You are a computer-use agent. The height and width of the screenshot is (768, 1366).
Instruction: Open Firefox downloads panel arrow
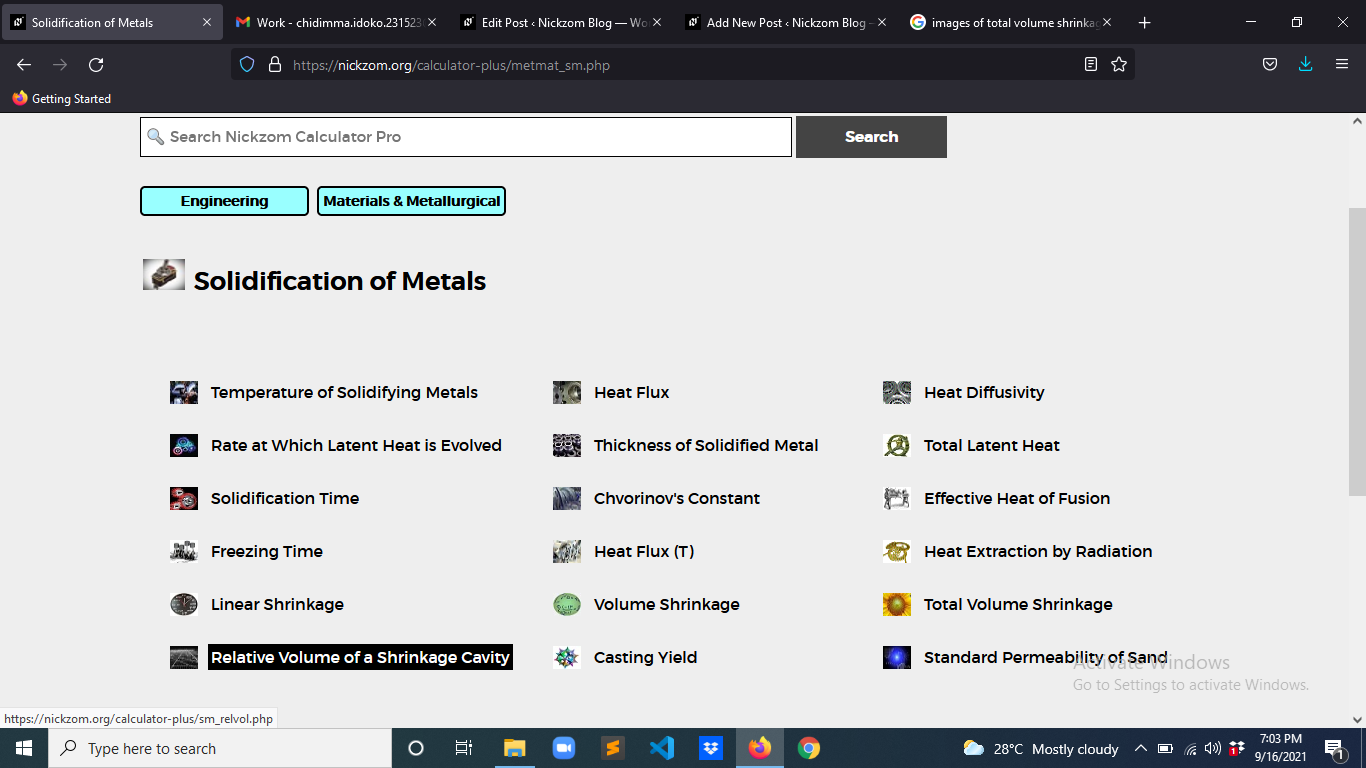point(1305,64)
